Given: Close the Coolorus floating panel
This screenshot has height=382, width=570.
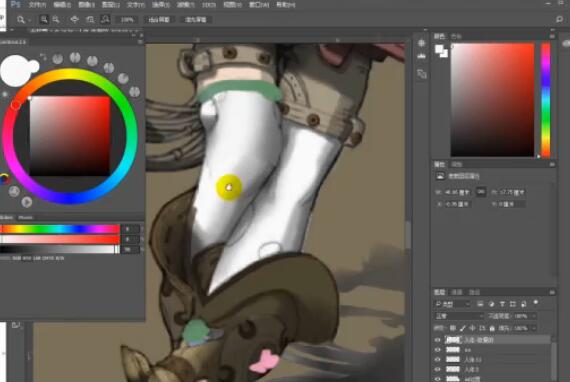Looking at the screenshot, I should coord(141,35).
